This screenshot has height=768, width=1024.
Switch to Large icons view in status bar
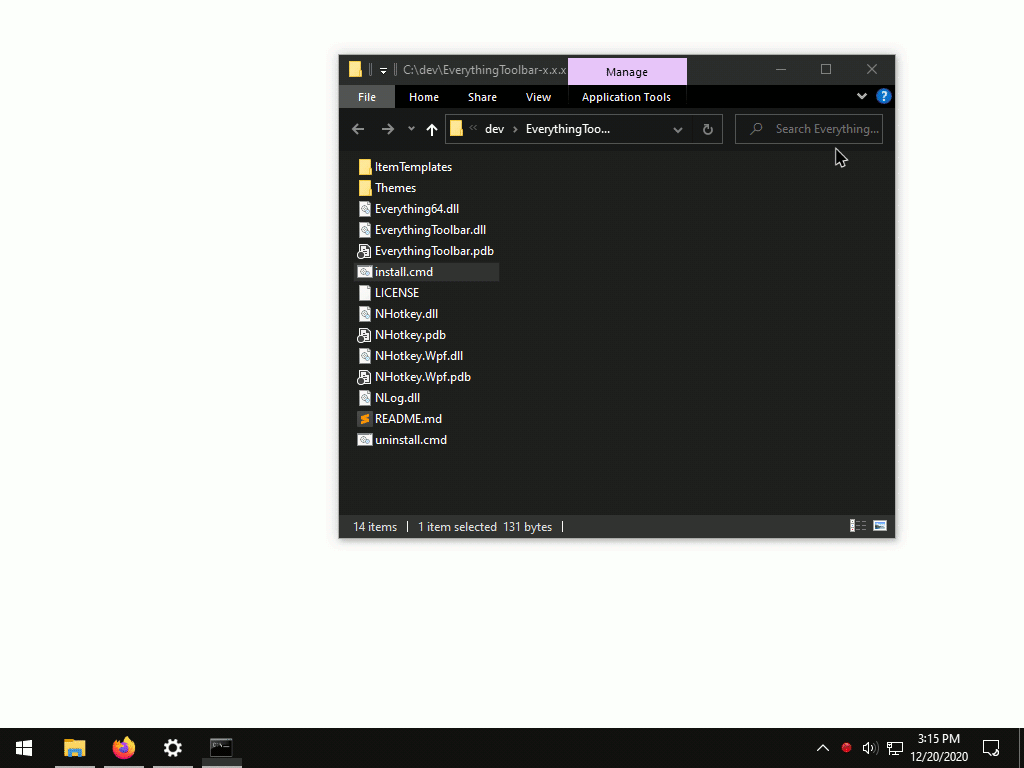(x=880, y=526)
